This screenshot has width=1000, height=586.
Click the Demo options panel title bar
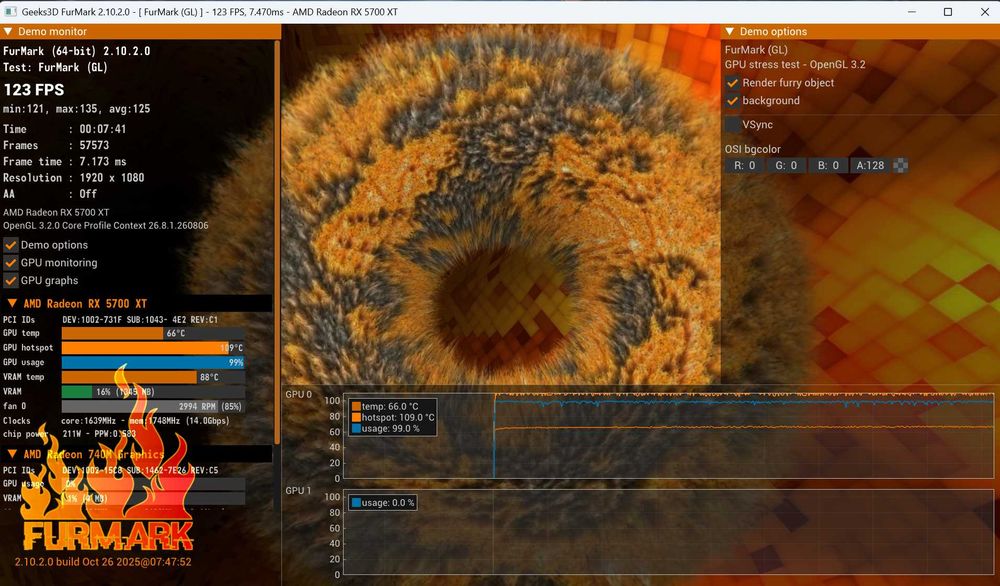[860, 31]
